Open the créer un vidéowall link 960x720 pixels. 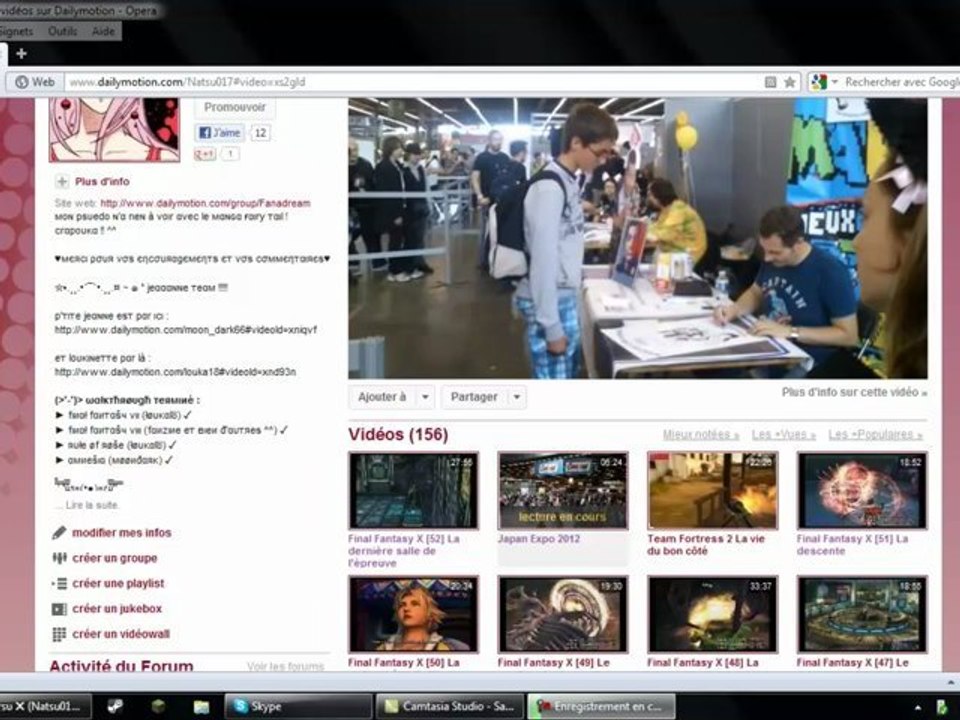(x=121, y=634)
